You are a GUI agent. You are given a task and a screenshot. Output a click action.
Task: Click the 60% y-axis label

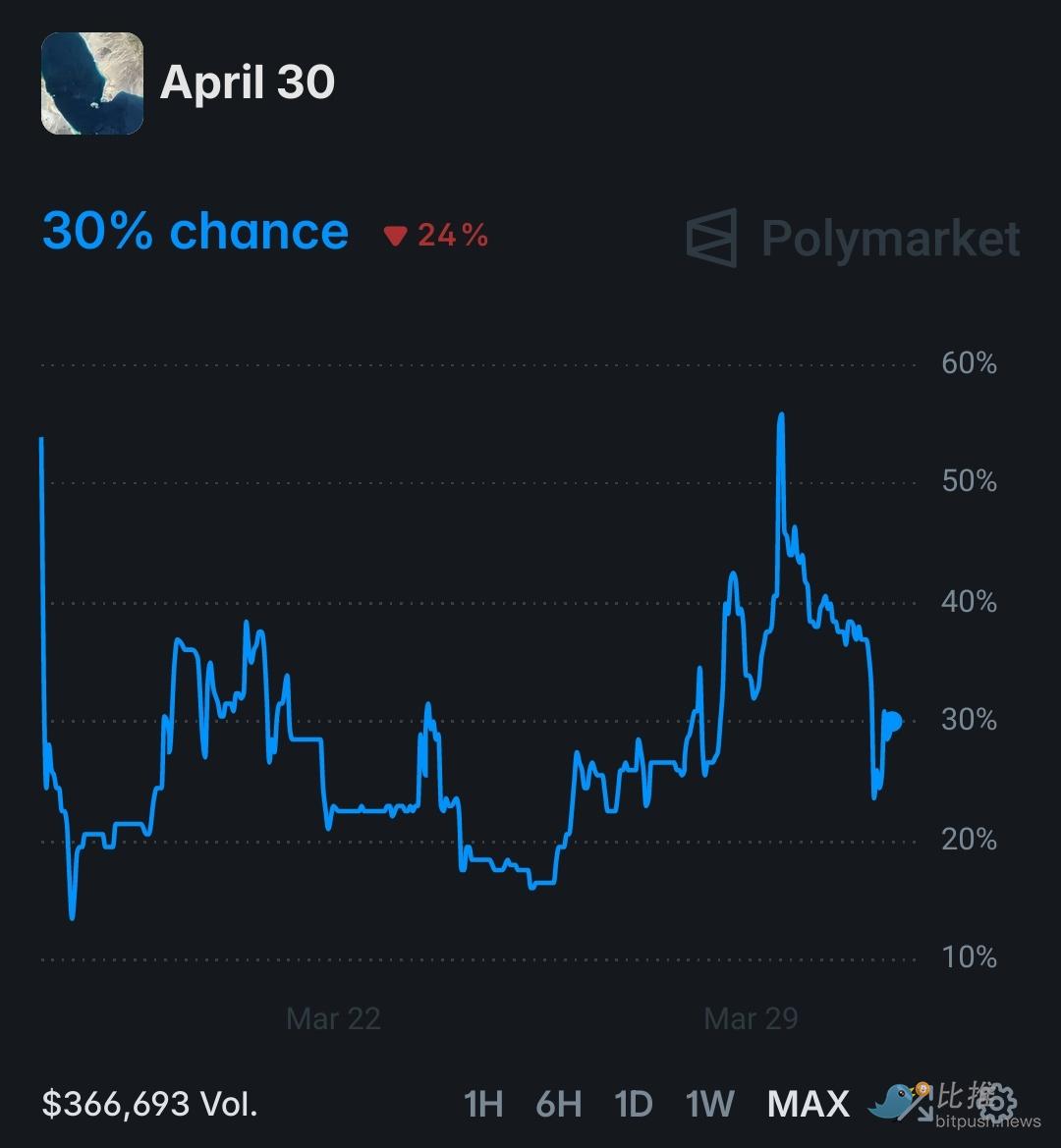click(969, 363)
